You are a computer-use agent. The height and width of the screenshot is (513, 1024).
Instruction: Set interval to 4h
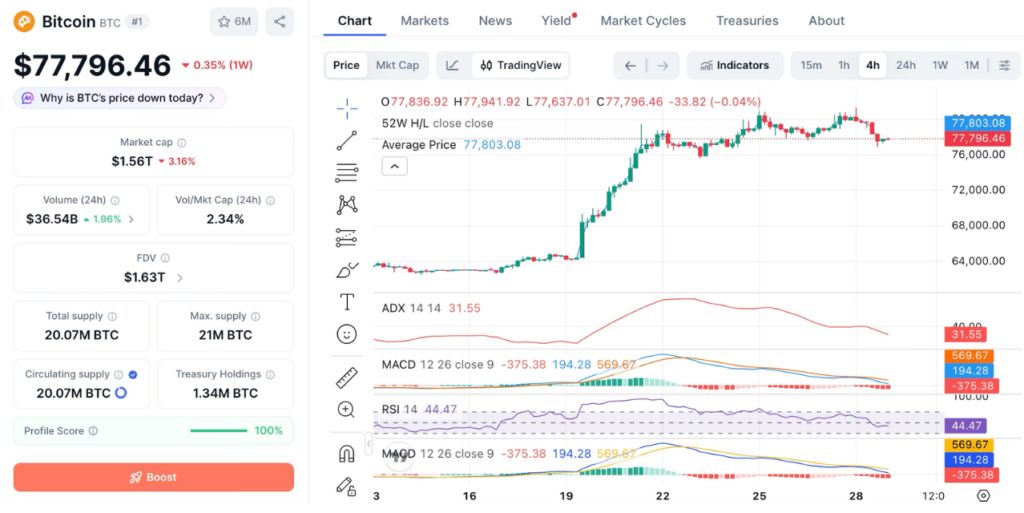[x=872, y=65]
